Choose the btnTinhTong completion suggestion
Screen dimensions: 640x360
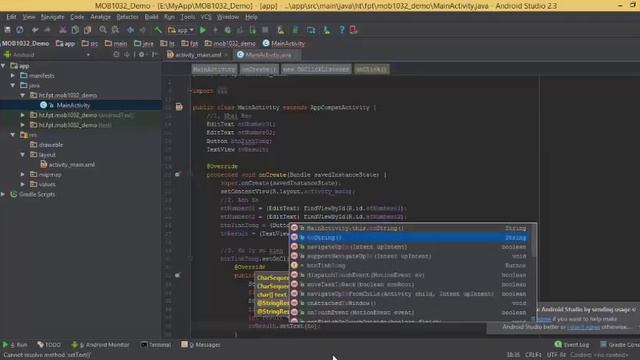tap(409, 266)
